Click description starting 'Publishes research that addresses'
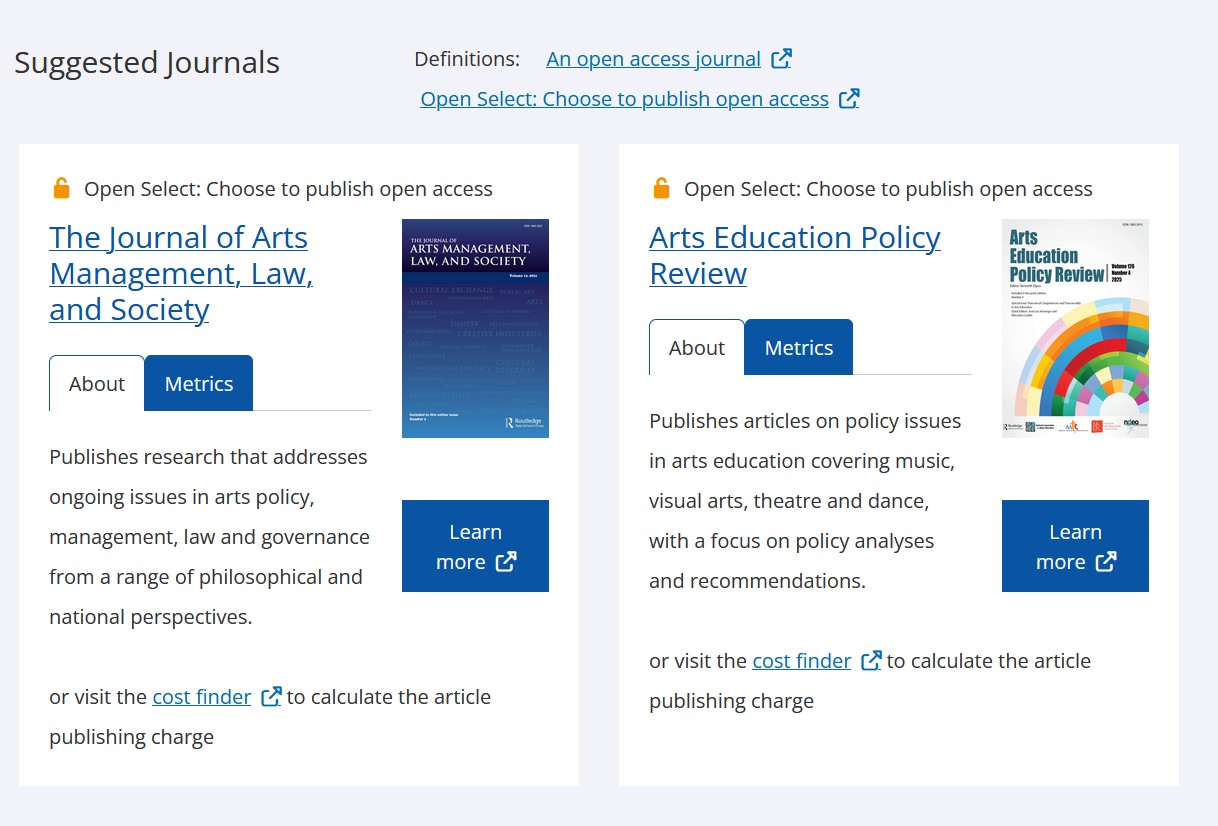This screenshot has width=1218, height=826. click(x=209, y=537)
